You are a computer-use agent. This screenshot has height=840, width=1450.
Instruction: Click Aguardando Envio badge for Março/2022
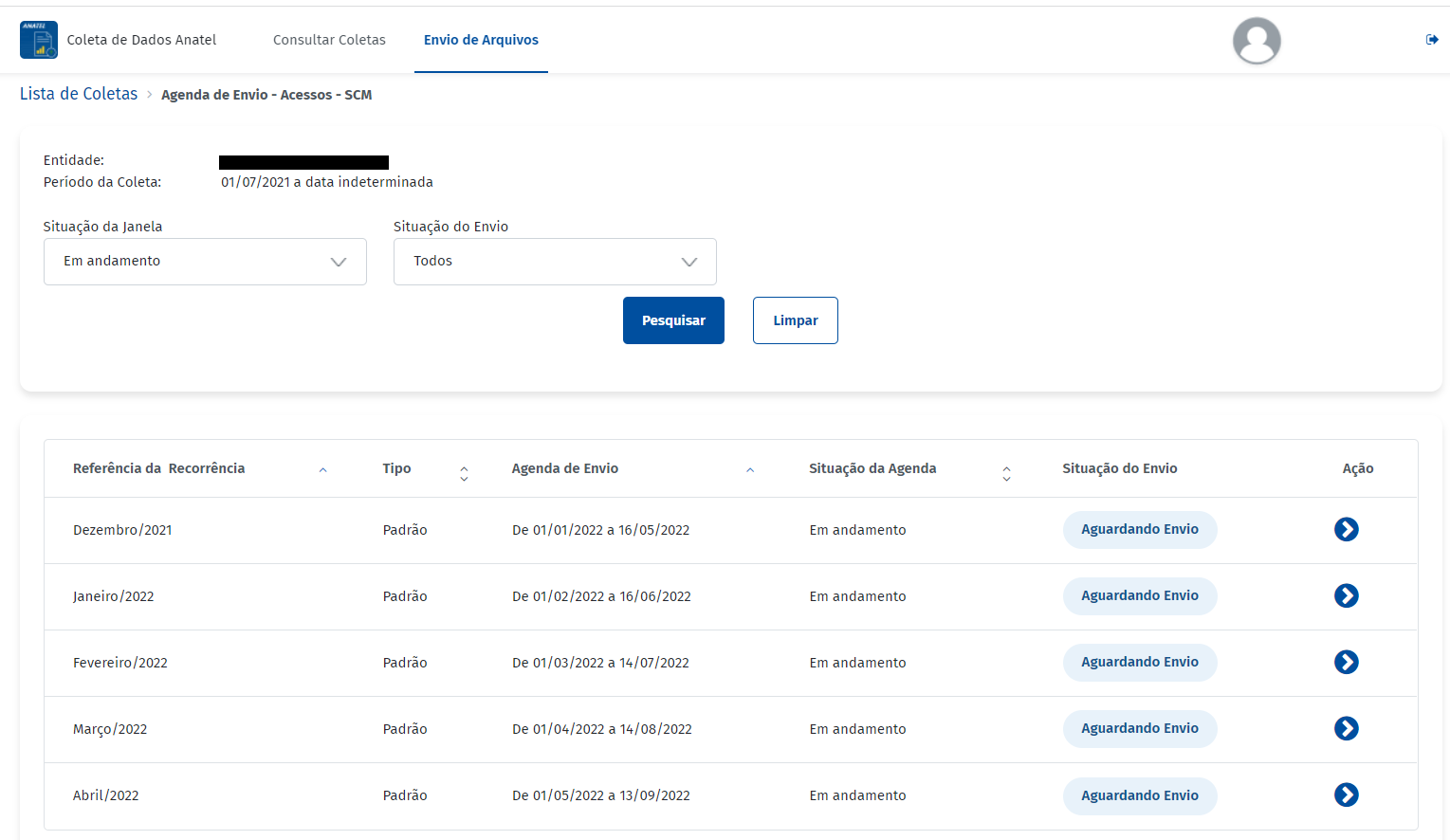click(x=1140, y=728)
